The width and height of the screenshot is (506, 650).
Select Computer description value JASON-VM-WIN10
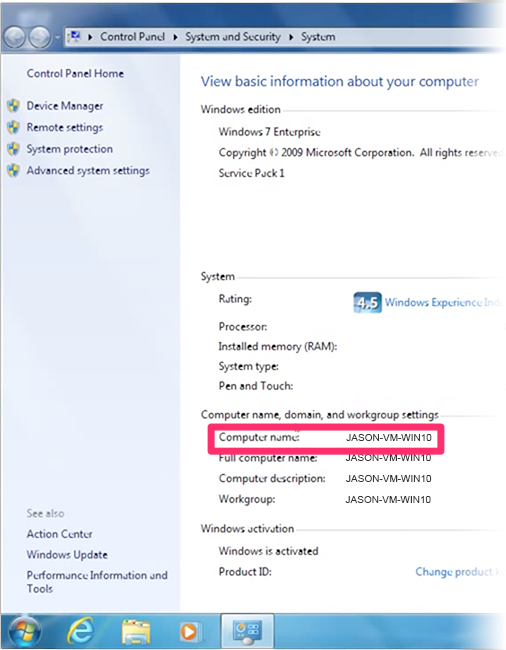389,479
